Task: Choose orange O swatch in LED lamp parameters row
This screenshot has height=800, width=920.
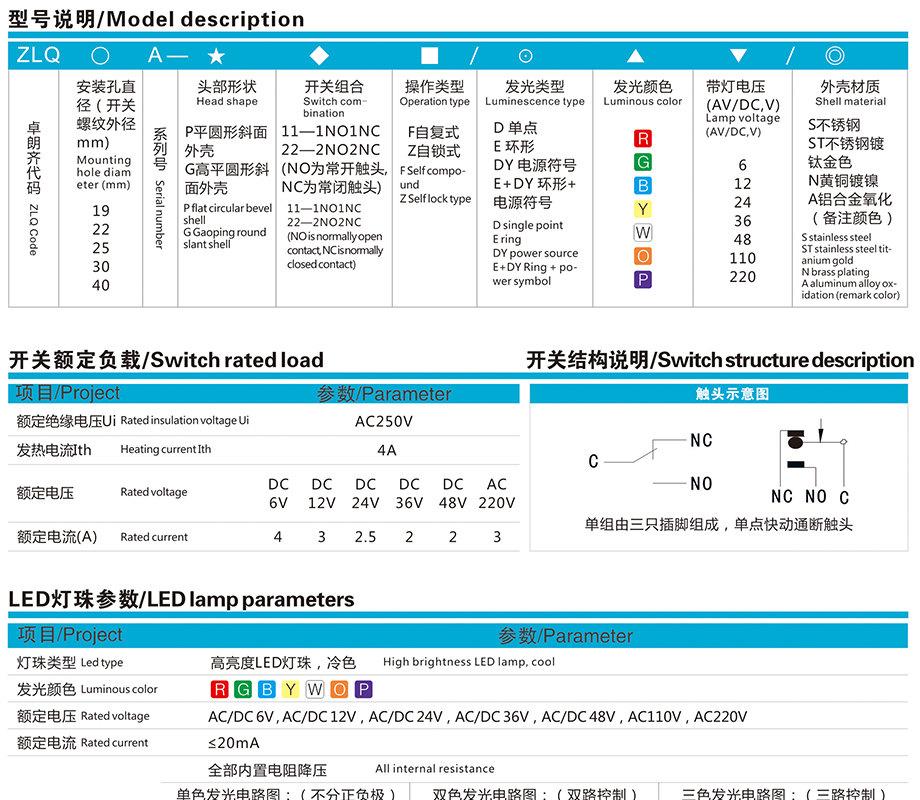Action: coord(339,689)
